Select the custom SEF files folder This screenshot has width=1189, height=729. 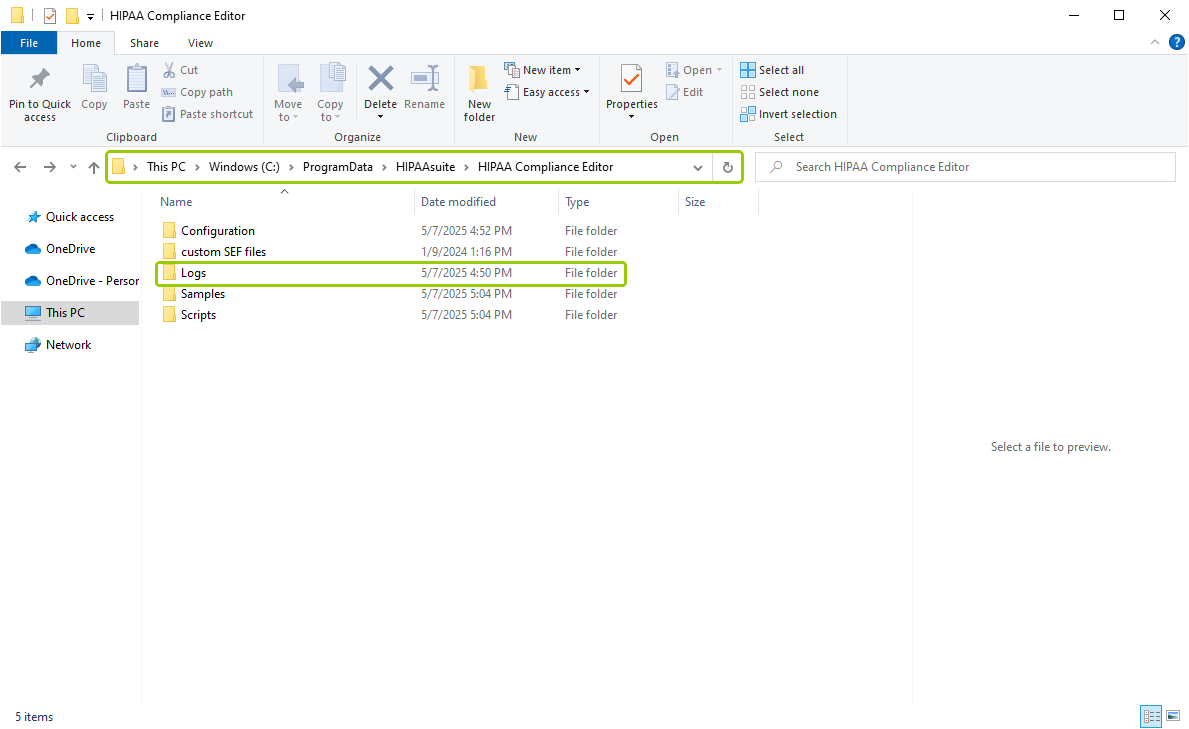[x=391, y=252]
